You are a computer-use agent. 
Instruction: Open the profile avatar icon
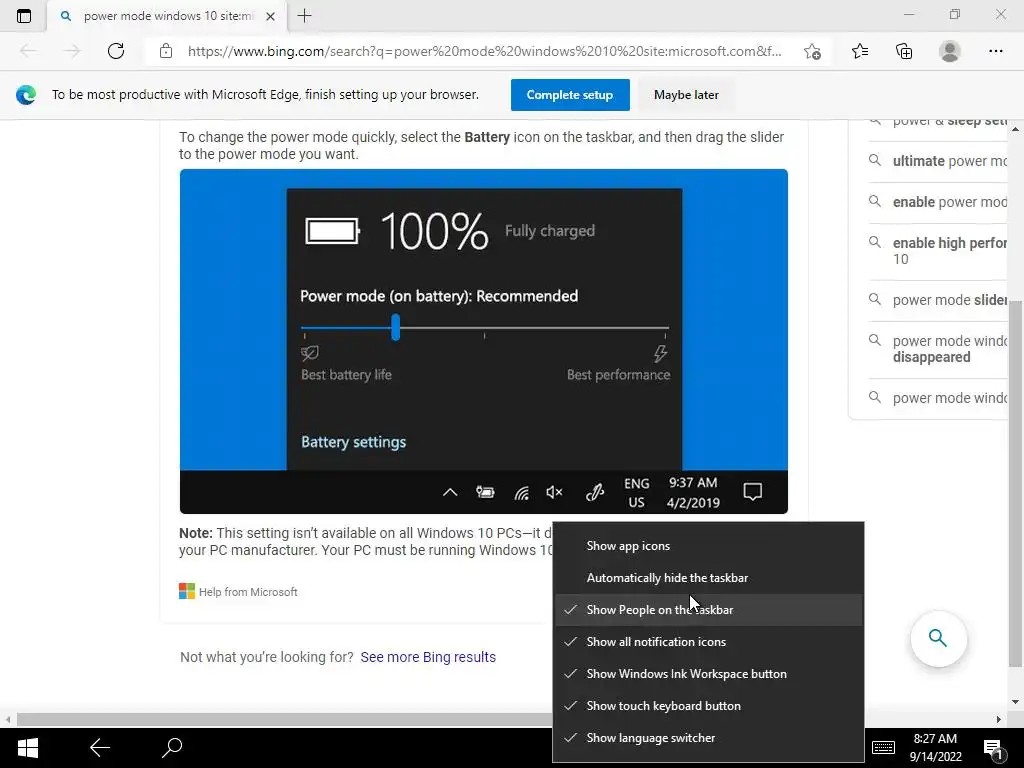pyautogui.click(x=950, y=51)
